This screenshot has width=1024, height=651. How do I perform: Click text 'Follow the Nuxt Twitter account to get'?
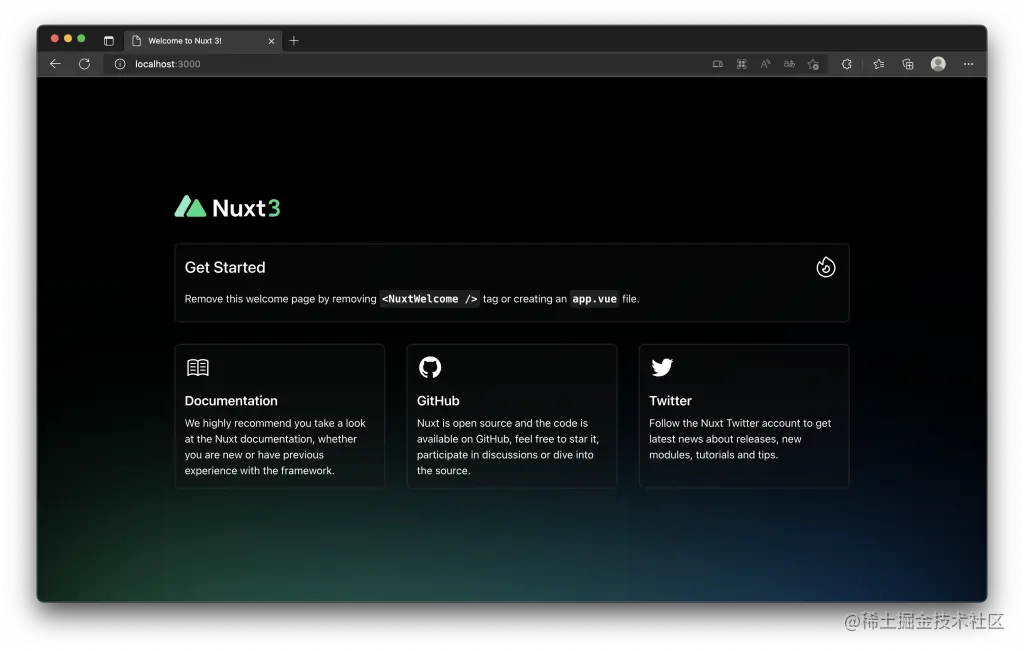(740, 423)
